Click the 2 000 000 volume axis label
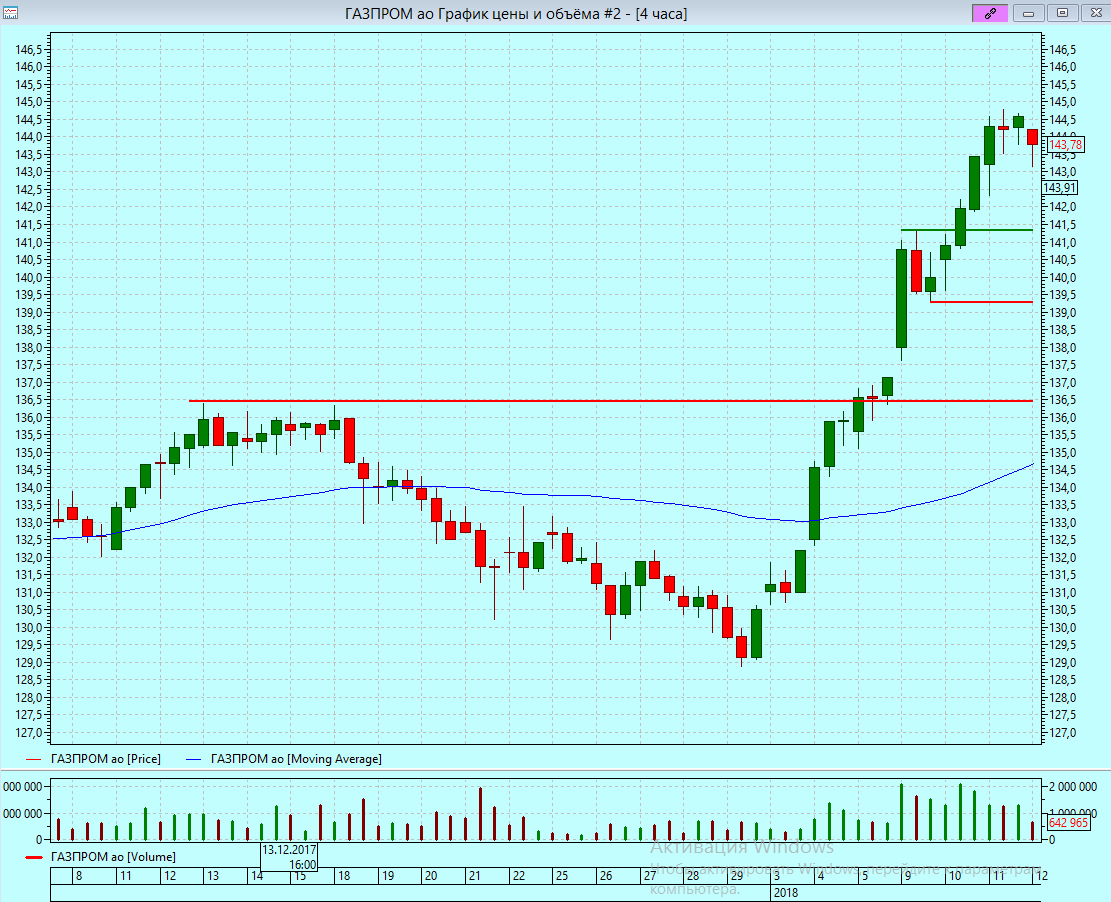This screenshot has height=902, width=1111. coord(1073,787)
